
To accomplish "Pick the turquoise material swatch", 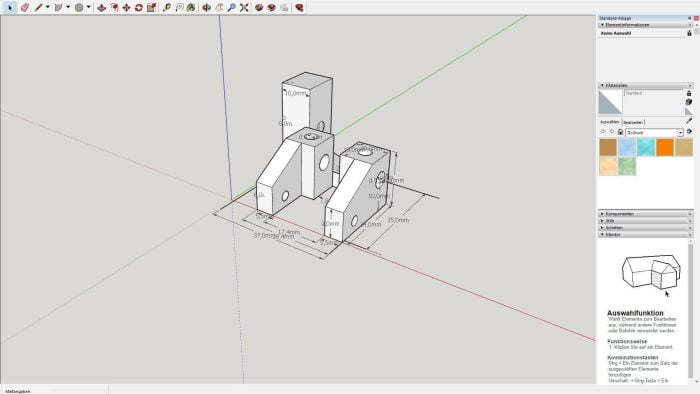I will pyautogui.click(x=646, y=147).
